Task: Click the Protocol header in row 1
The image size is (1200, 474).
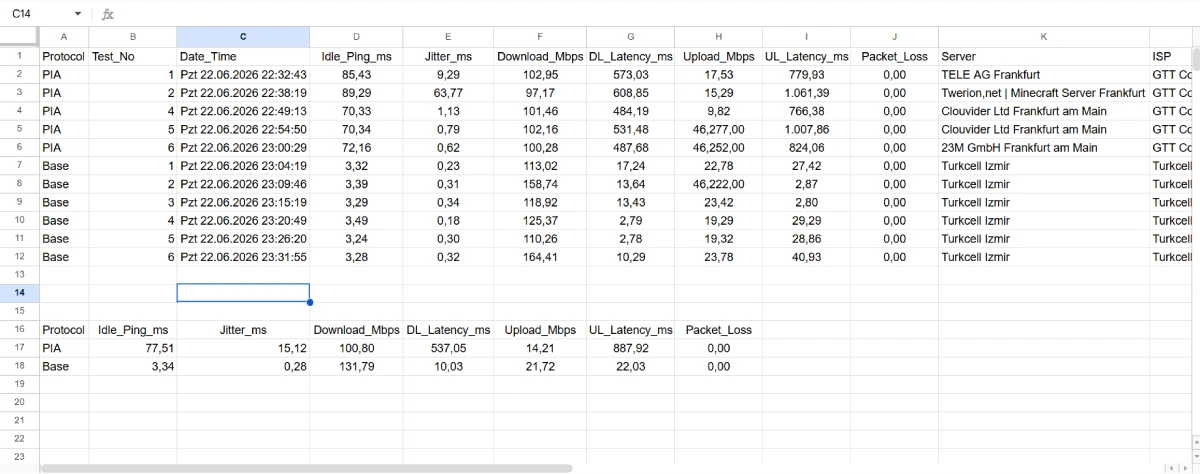Action: coord(63,57)
